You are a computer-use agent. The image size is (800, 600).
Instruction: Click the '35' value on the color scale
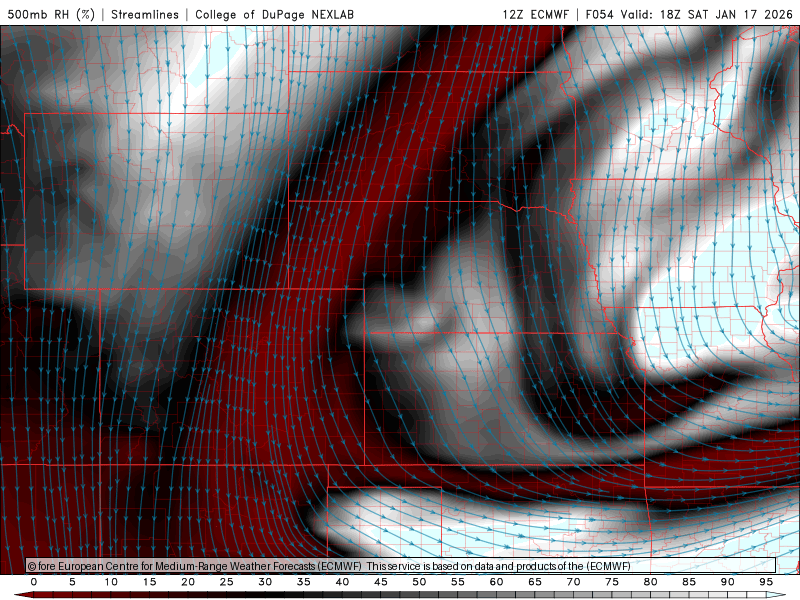[x=304, y=582]
